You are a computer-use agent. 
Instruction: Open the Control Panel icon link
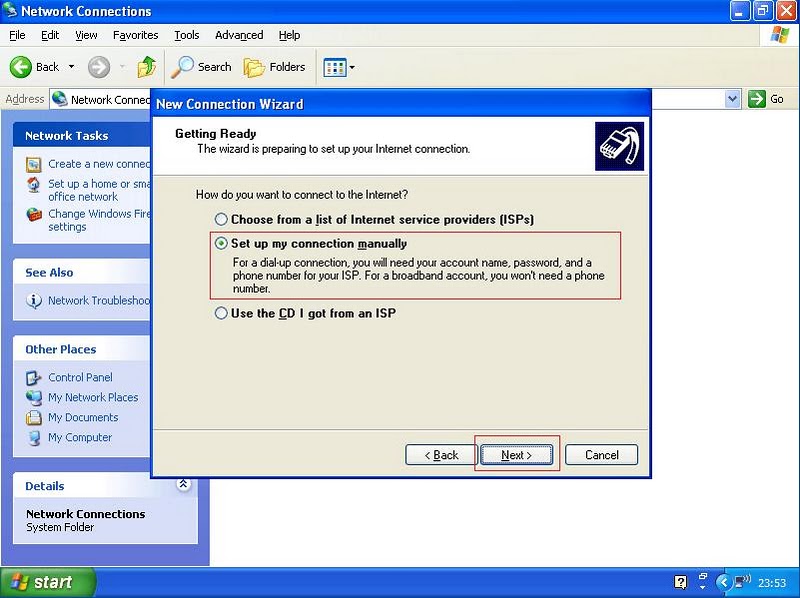click(34, 378)
